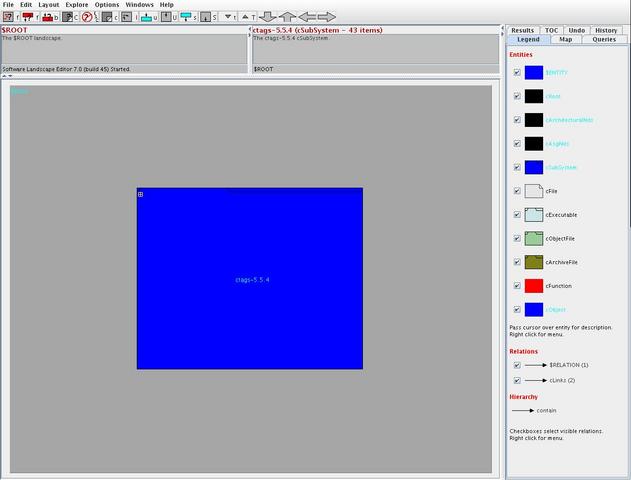Viewport: 631px width, 480px height.
Task: Open the File menu
Action: tap(8, 5)
